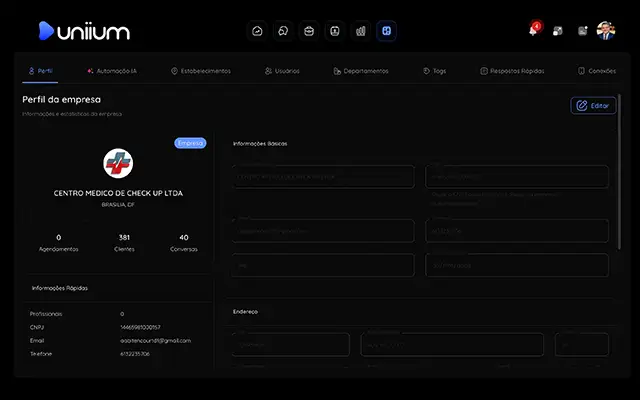Switch to the Automação IA tab
This screenshot has width=640, height=400.
[112, 71]
